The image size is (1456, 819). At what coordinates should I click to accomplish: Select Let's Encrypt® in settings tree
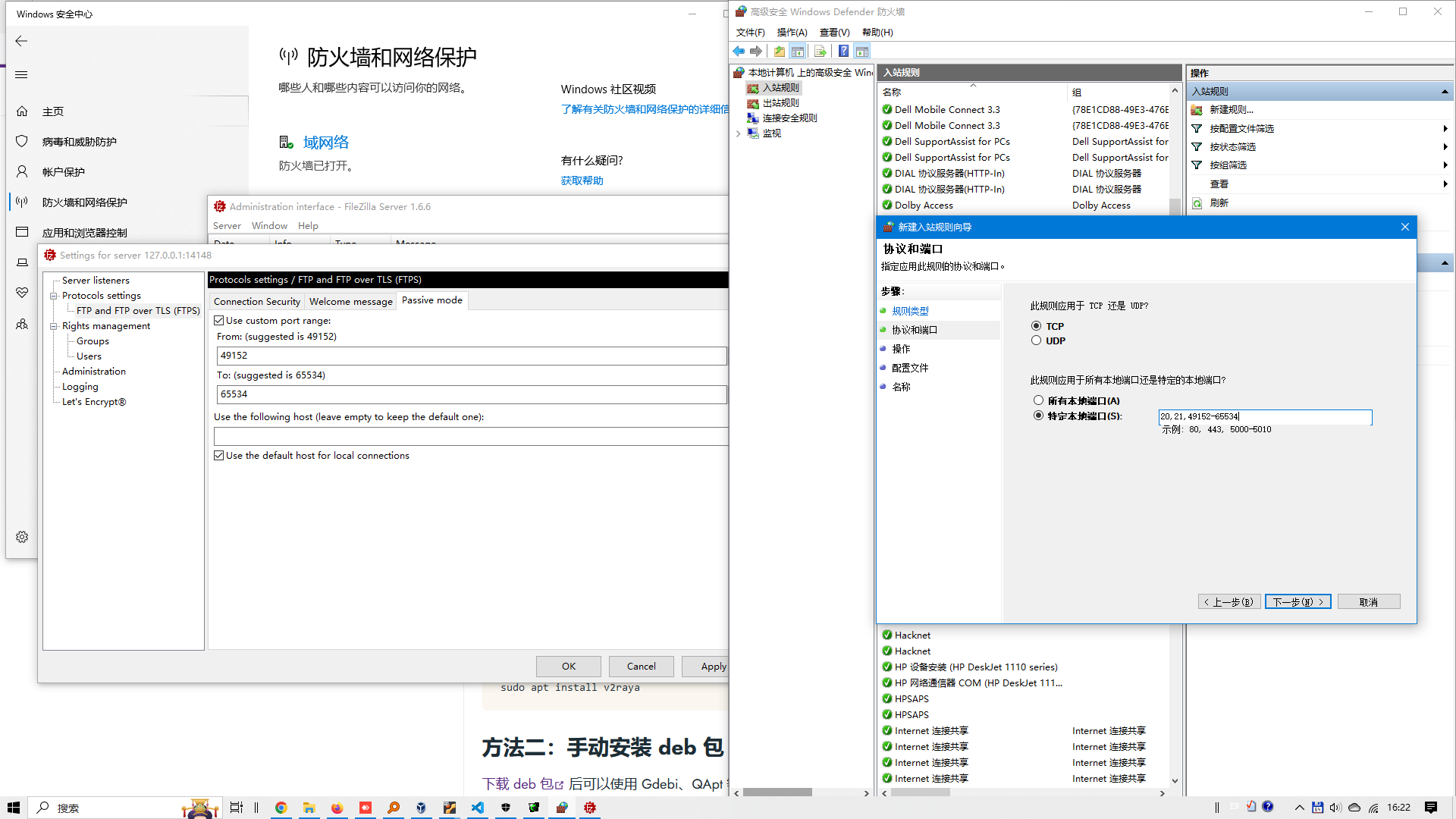94,402
